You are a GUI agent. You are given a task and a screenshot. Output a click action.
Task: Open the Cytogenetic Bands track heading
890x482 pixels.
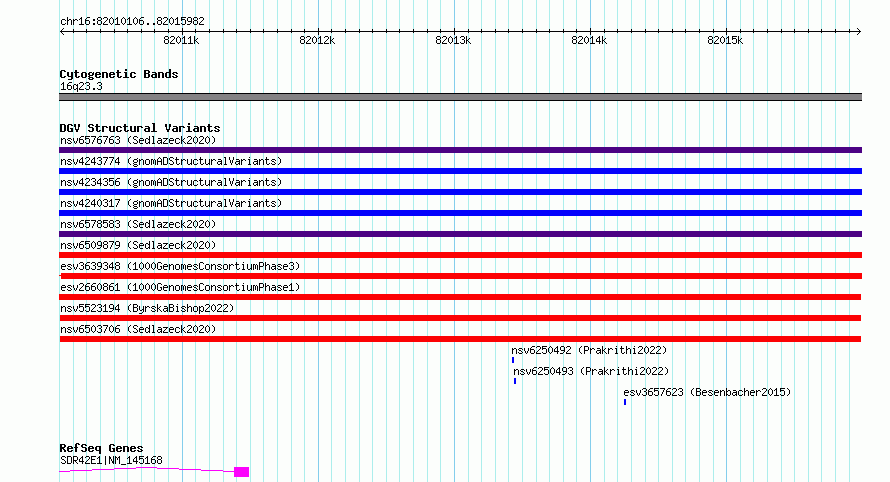pos(119,74)
